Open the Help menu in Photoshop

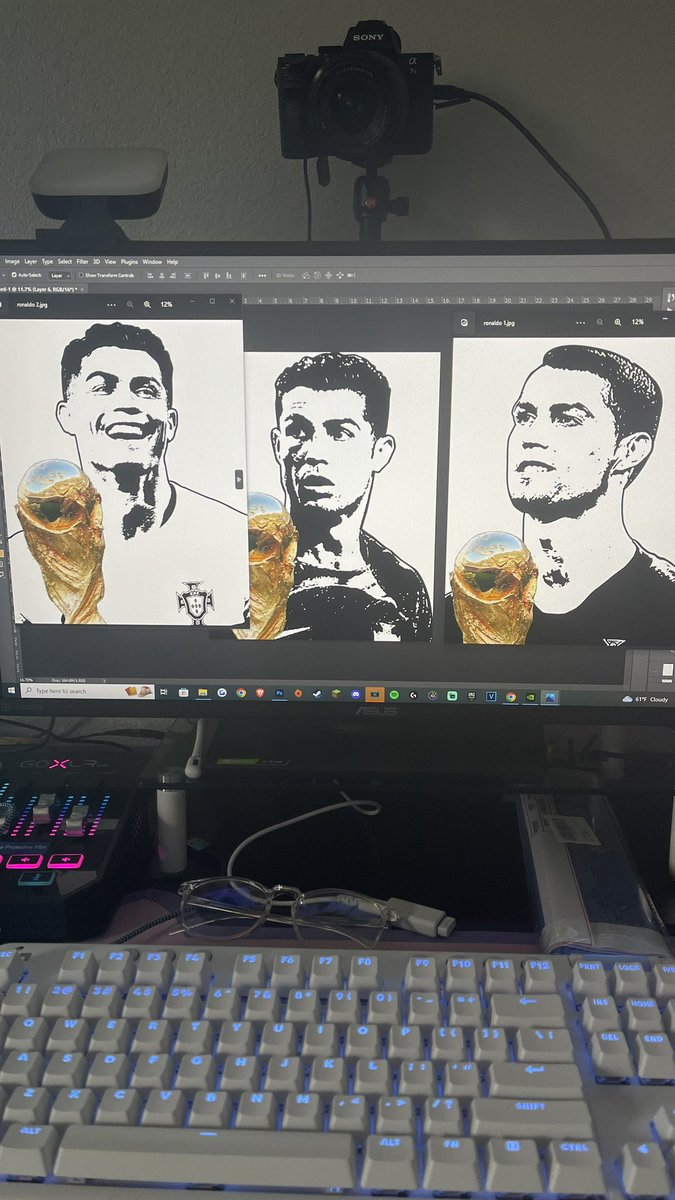point(172,262)
